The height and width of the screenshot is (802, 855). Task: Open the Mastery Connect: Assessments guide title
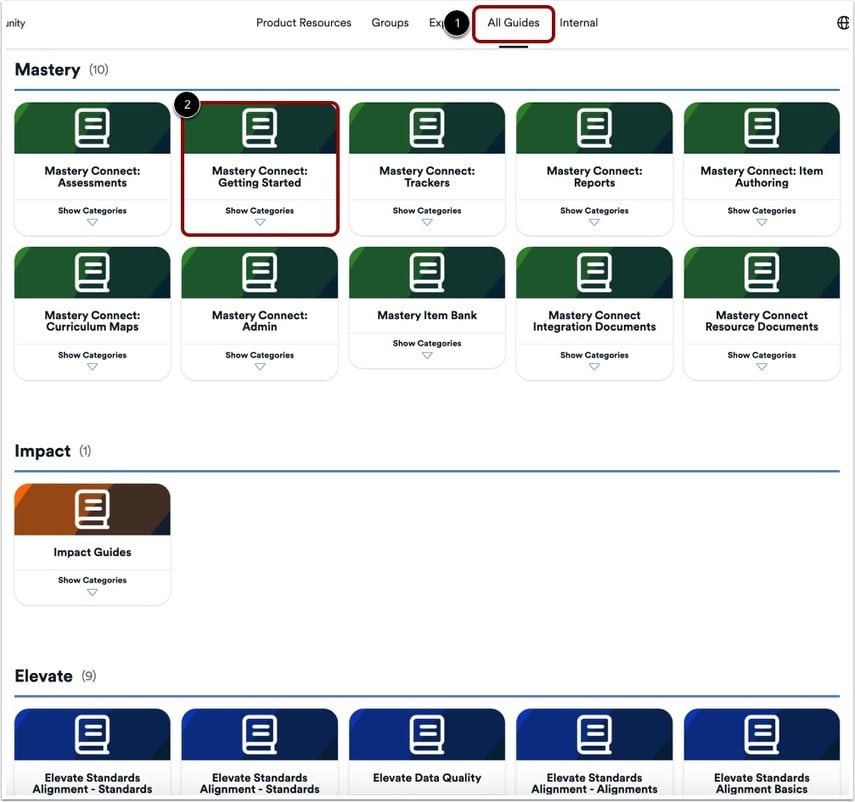pos(92,177)
